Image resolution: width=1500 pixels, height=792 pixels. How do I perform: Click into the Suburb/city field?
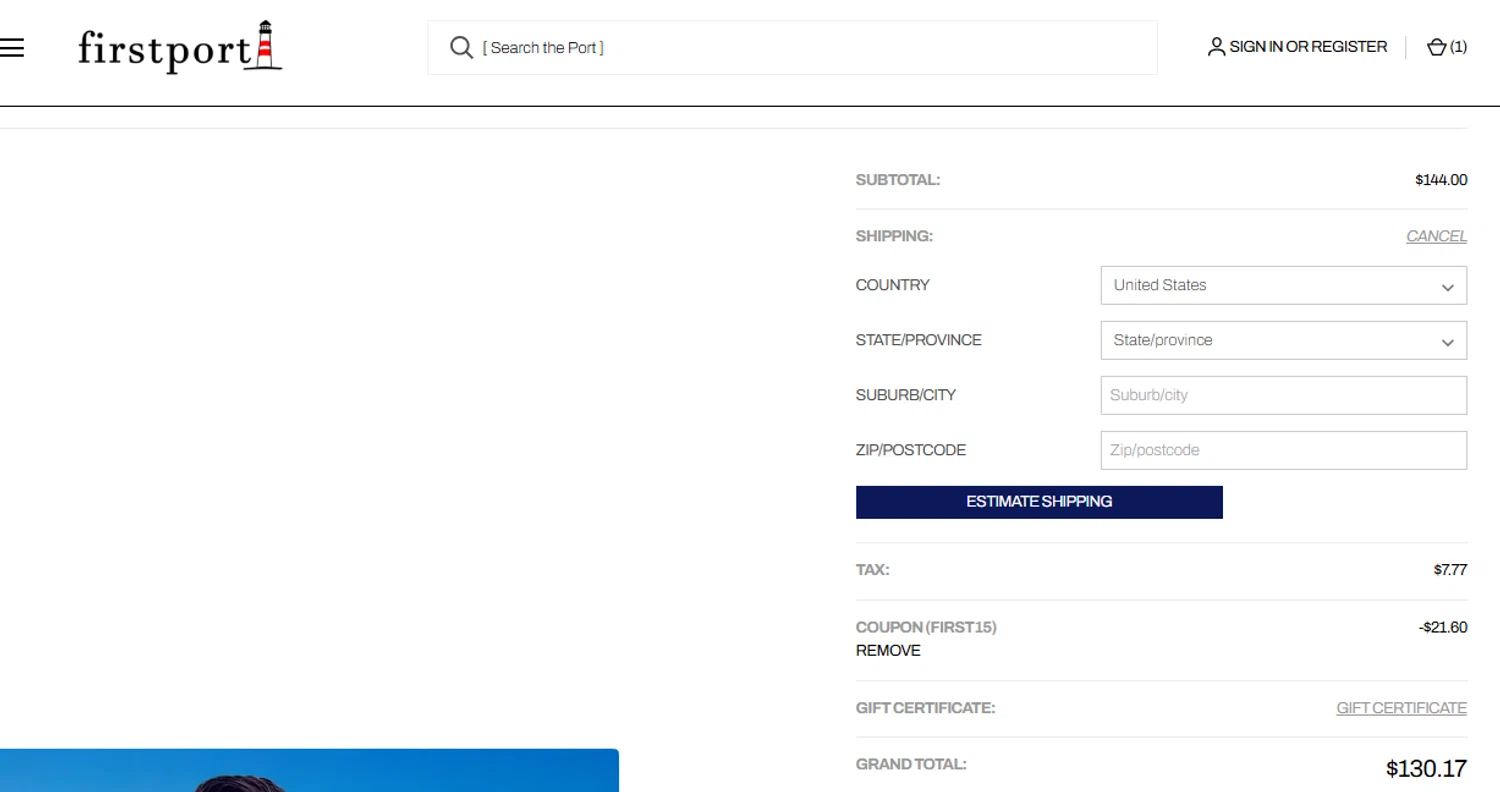pyautogui.click(x=1283, y=395)
